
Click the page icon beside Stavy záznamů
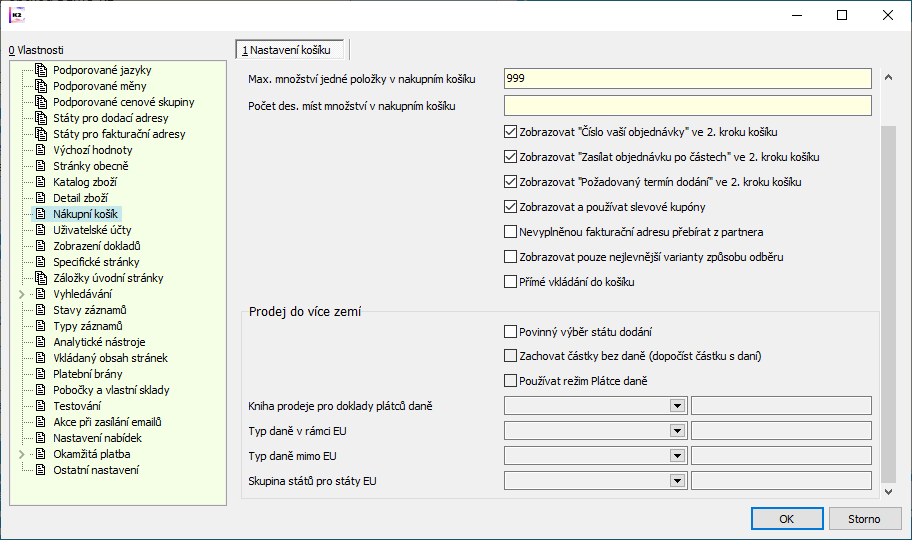tap(41, 310)
